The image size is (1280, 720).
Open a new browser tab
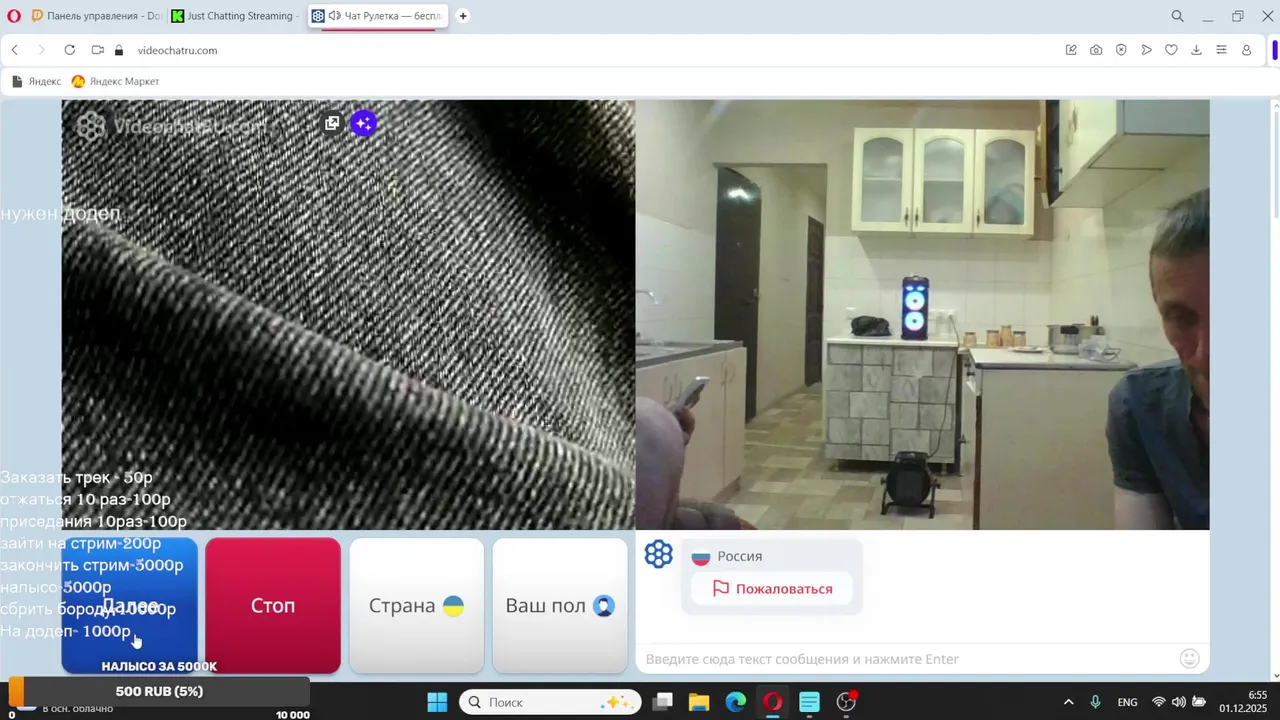tap(463, 16)
